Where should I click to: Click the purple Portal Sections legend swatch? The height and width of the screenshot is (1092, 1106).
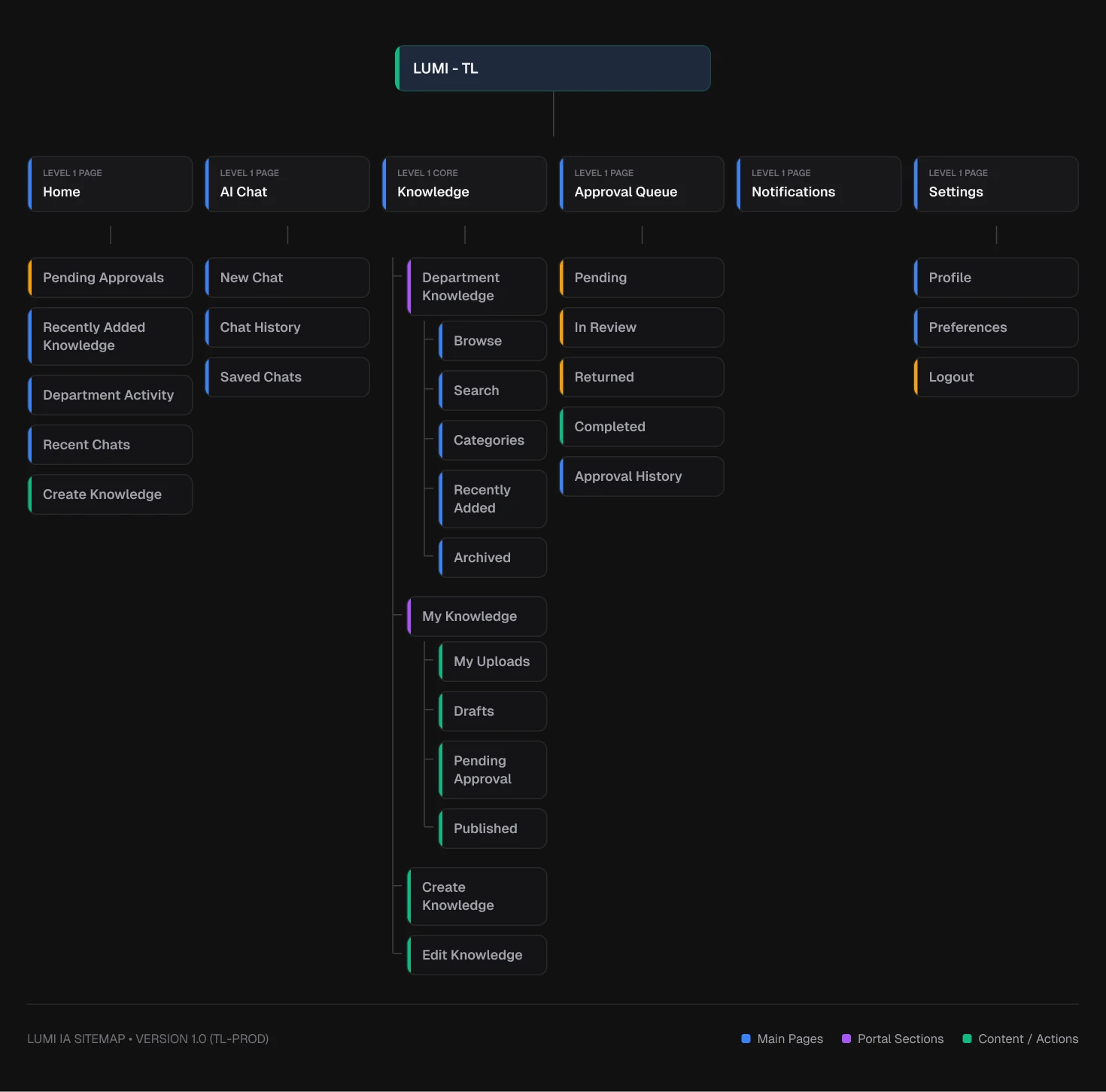point(846,1039)
